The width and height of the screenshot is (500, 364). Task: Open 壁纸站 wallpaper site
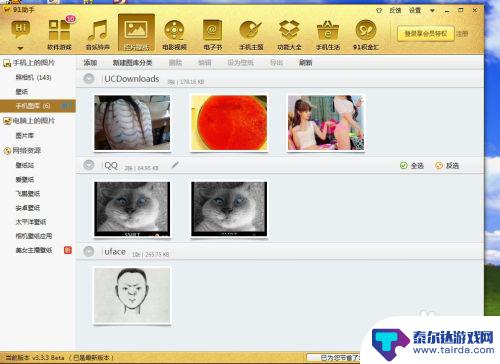[x=25, y=165]
